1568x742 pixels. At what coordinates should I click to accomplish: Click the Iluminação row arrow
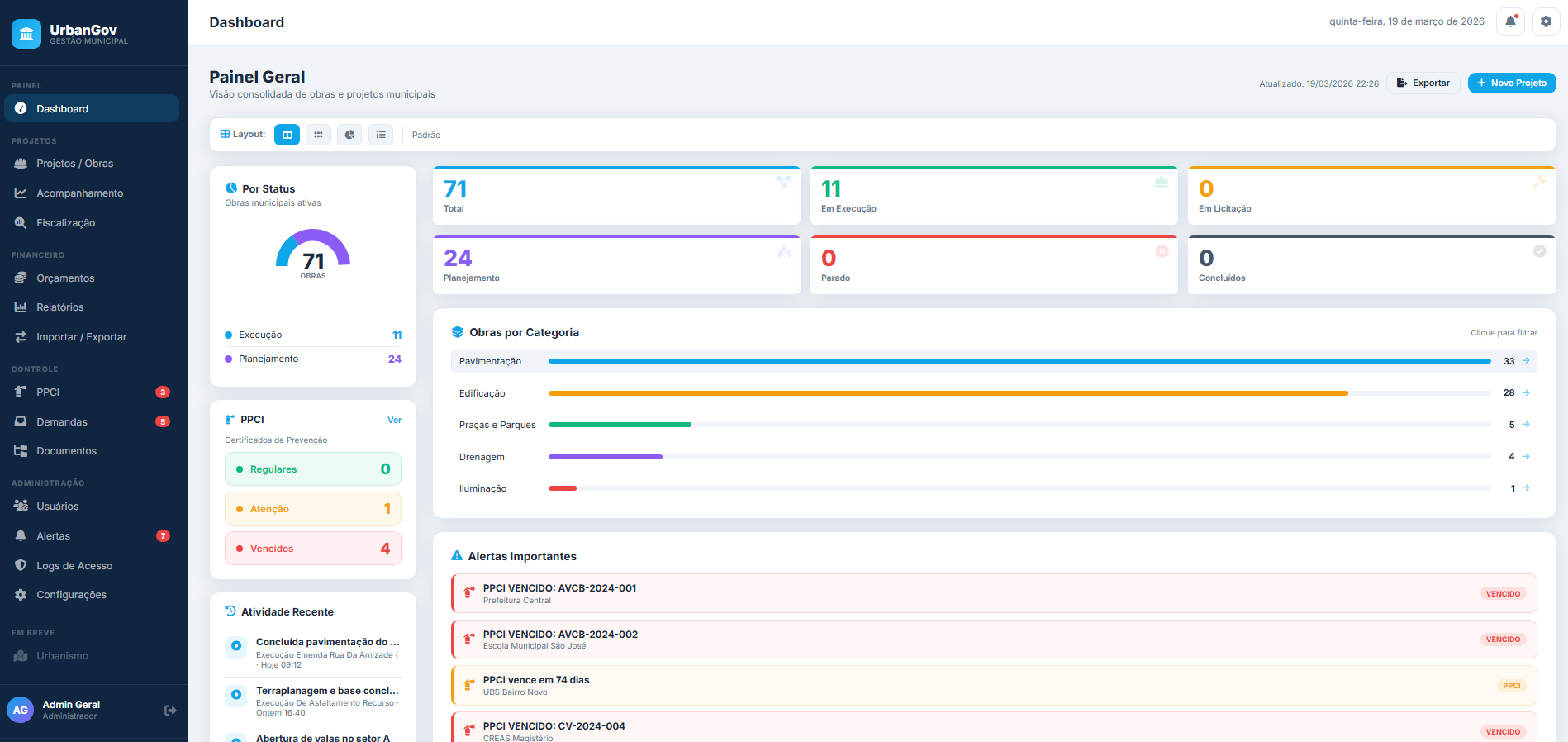1526,488
